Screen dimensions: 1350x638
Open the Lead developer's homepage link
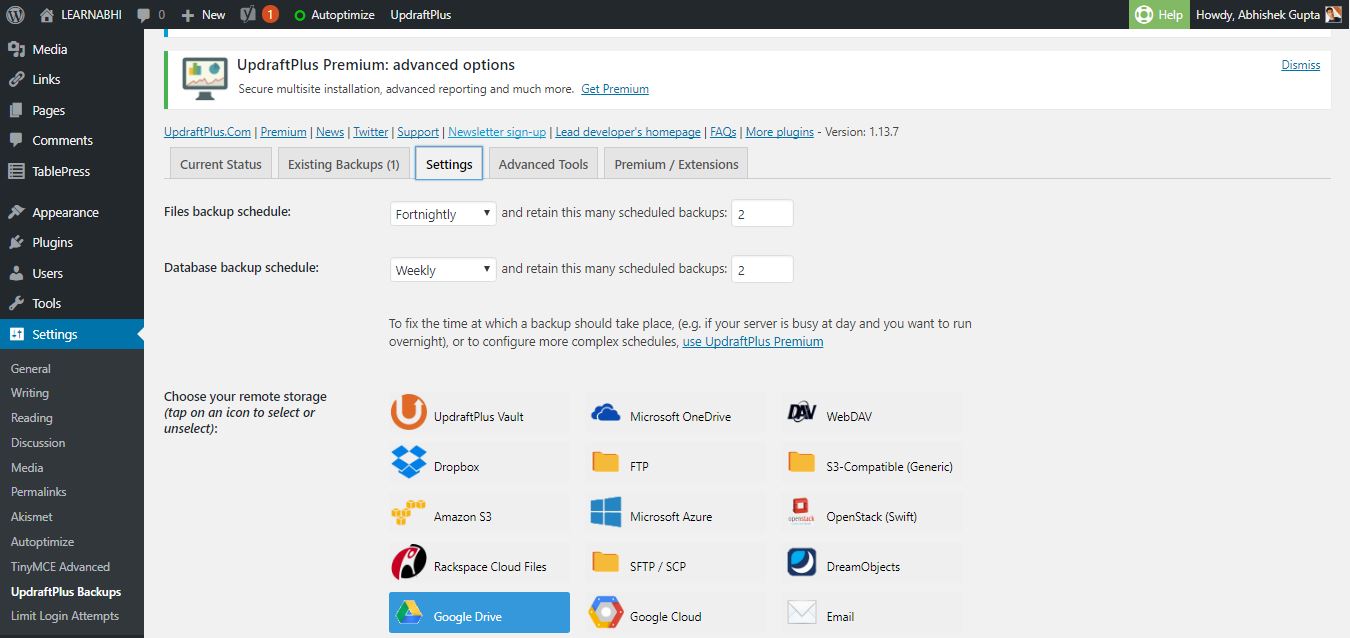628,132
